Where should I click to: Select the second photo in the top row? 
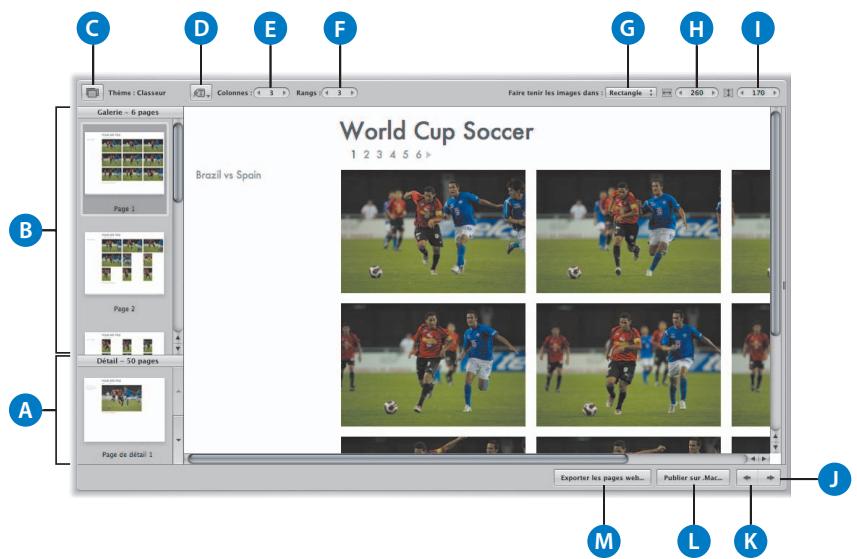[x=629, y=231]
